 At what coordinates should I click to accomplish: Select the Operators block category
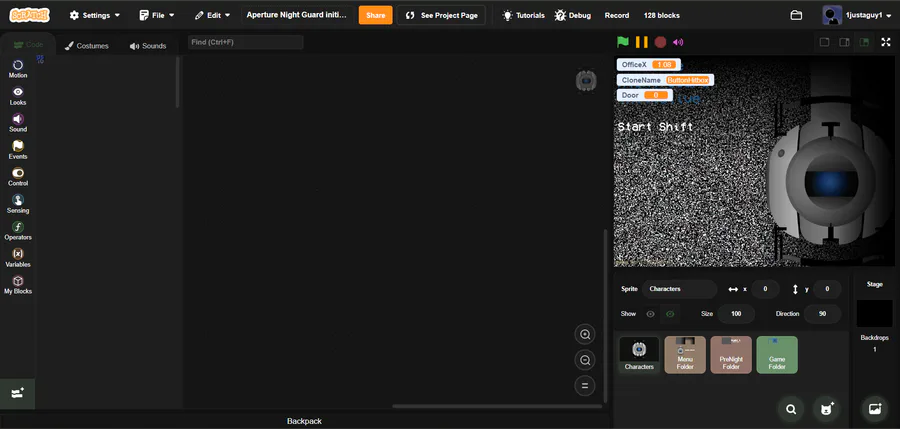tap(18, 231)
